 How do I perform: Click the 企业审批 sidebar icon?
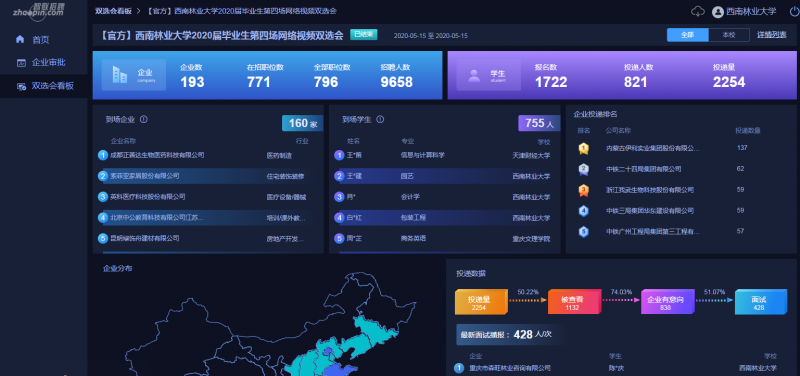tap(21, 63)
